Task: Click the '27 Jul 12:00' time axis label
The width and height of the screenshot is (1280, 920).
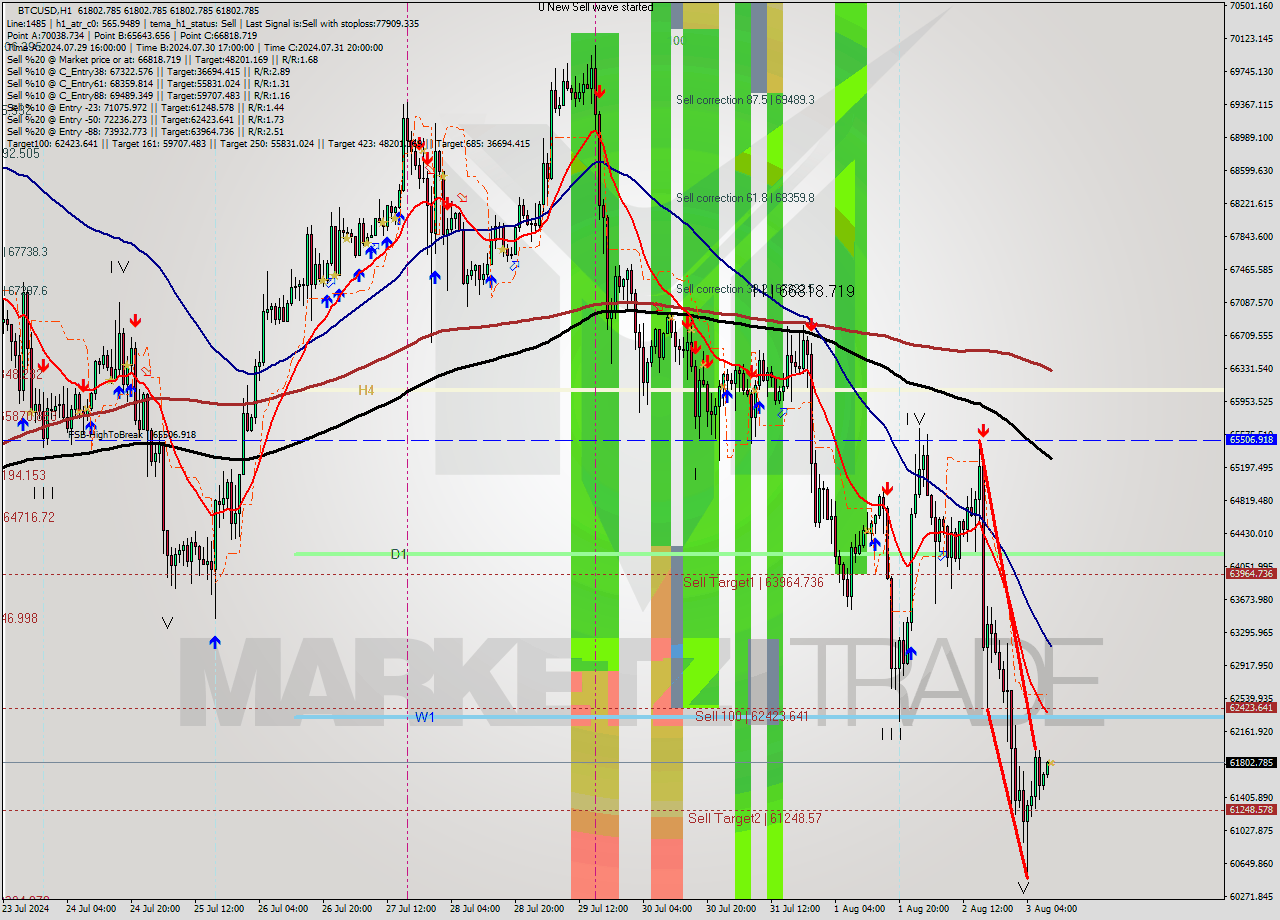Action: pyautogui.click(x=411, y=909)
